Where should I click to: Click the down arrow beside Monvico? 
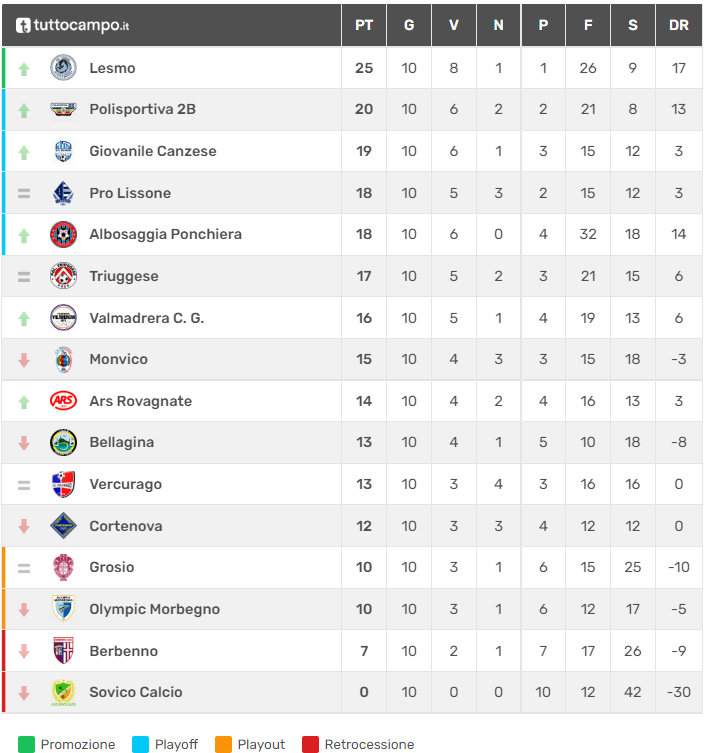coord(24,360)
